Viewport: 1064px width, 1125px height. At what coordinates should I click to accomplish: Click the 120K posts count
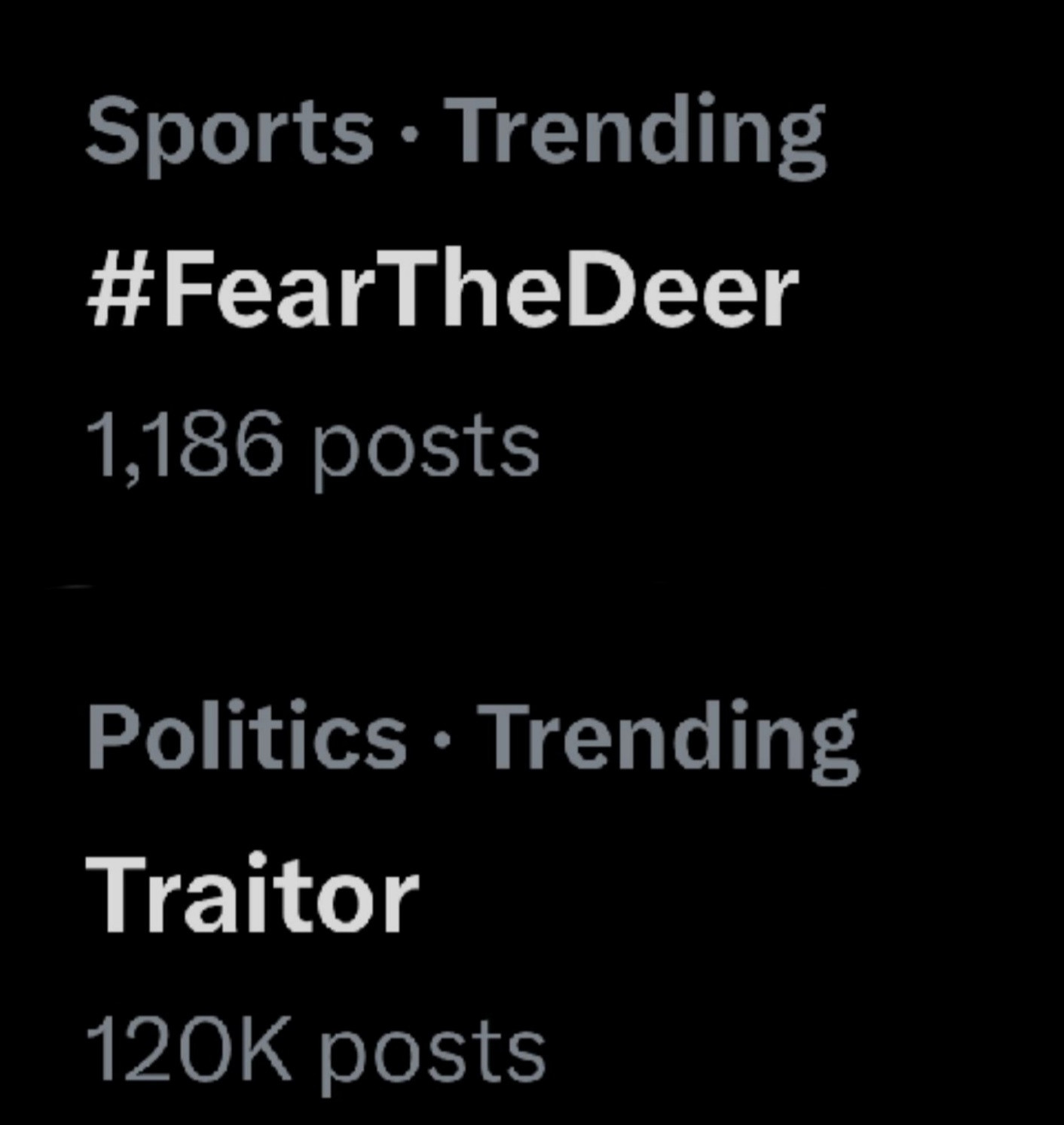pos(315,1050)
